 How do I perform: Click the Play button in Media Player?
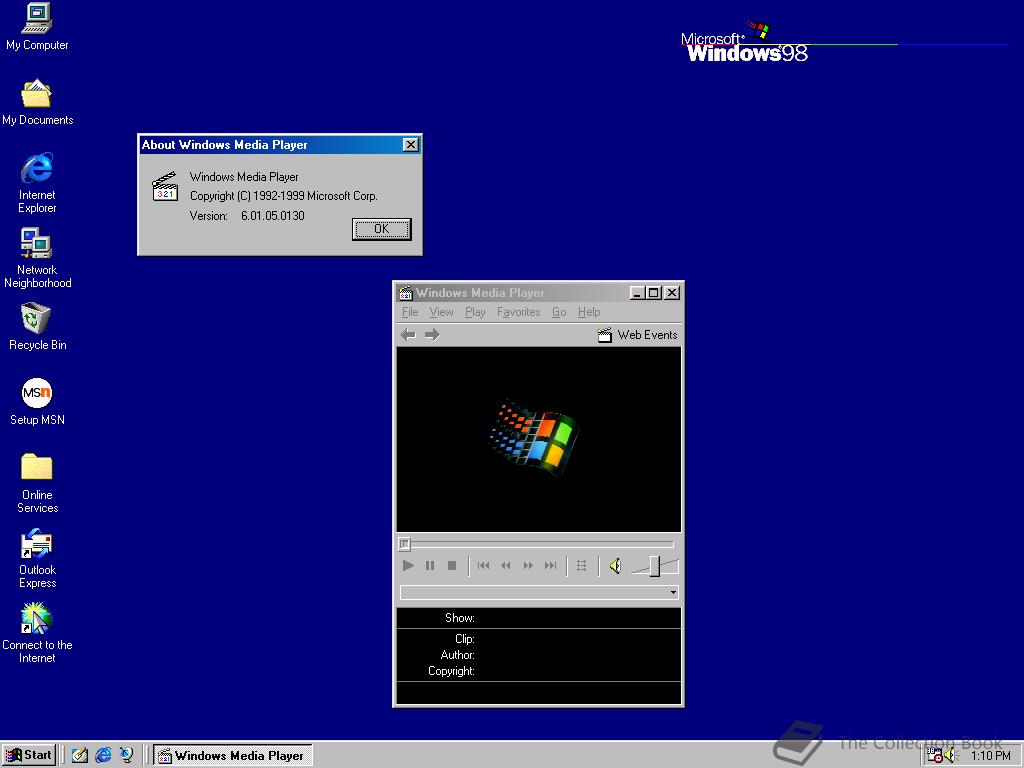click(408, 566)
